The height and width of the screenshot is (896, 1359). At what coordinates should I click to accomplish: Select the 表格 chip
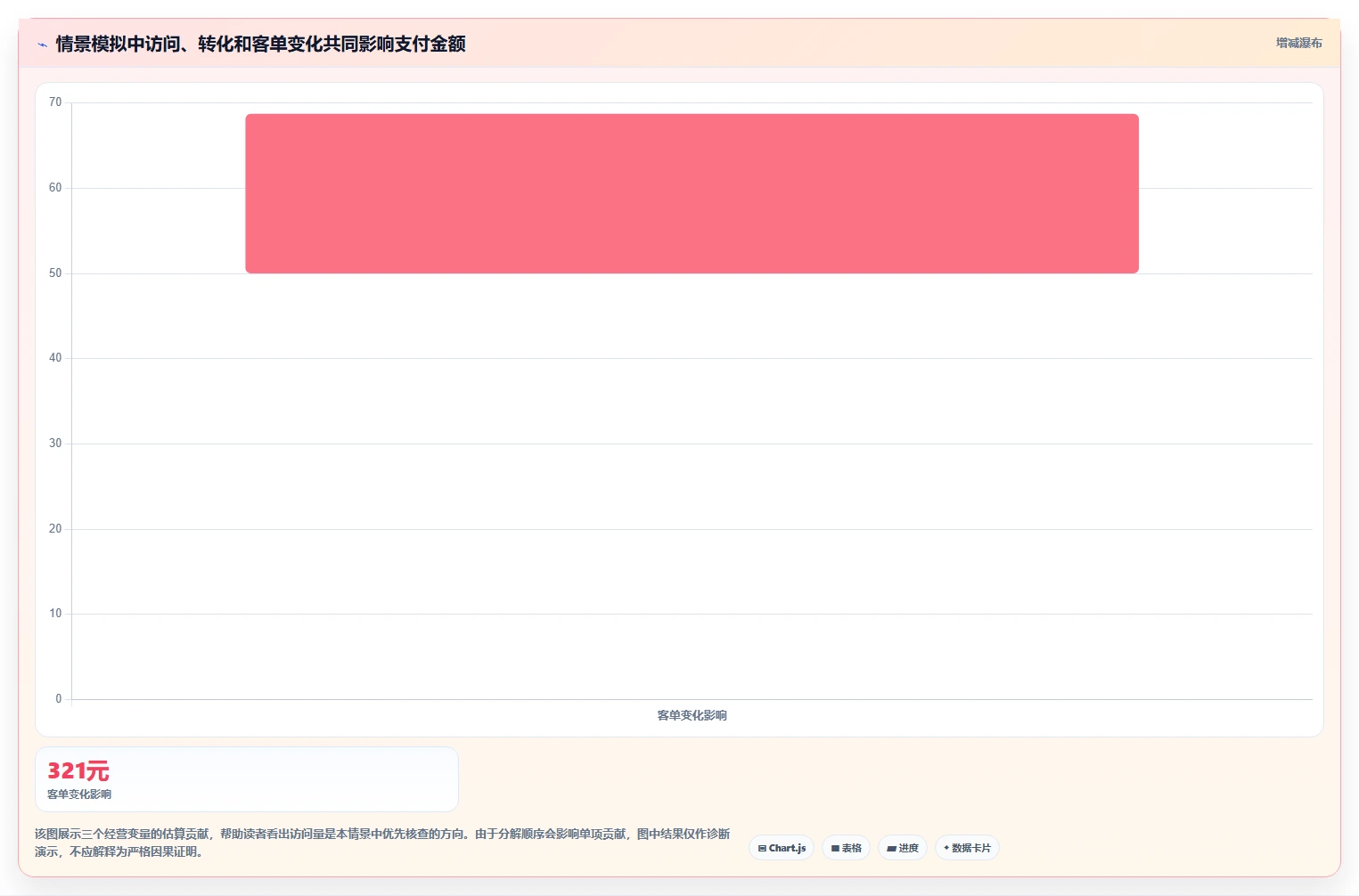point(846,848)
